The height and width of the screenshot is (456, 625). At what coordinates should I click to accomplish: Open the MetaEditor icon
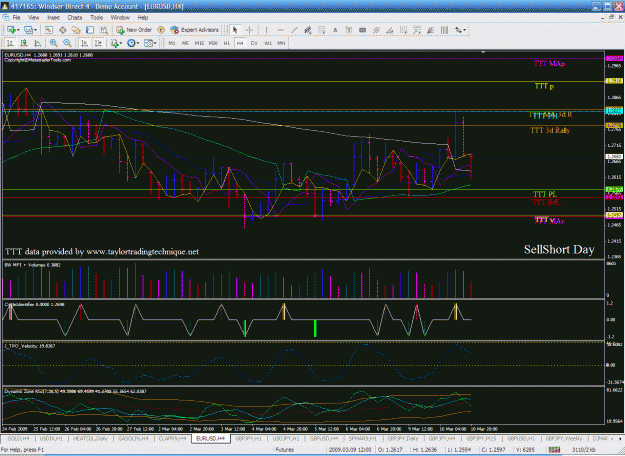point(161,30)
